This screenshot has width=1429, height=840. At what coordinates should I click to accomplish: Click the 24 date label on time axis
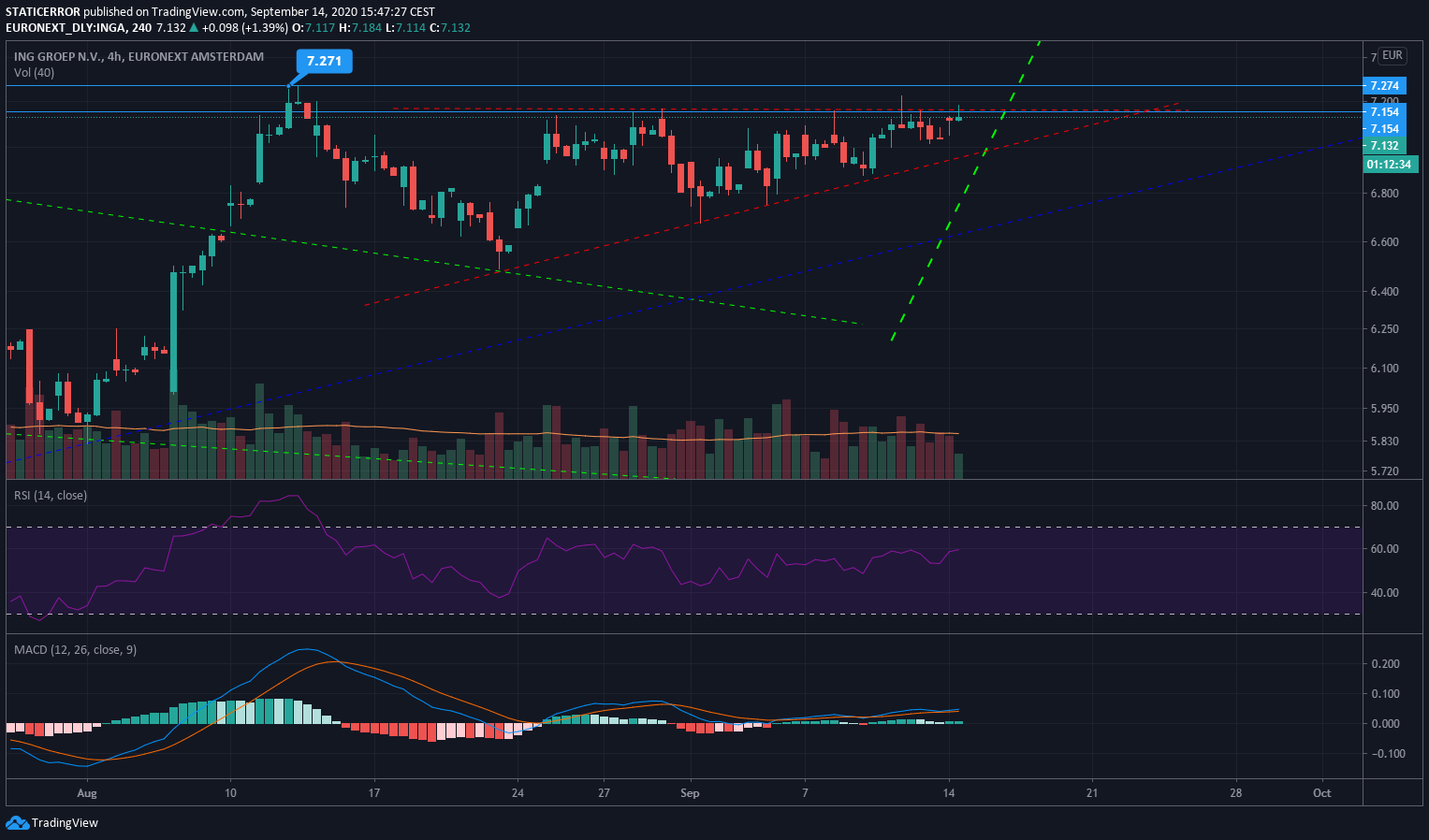coord(518,793)
